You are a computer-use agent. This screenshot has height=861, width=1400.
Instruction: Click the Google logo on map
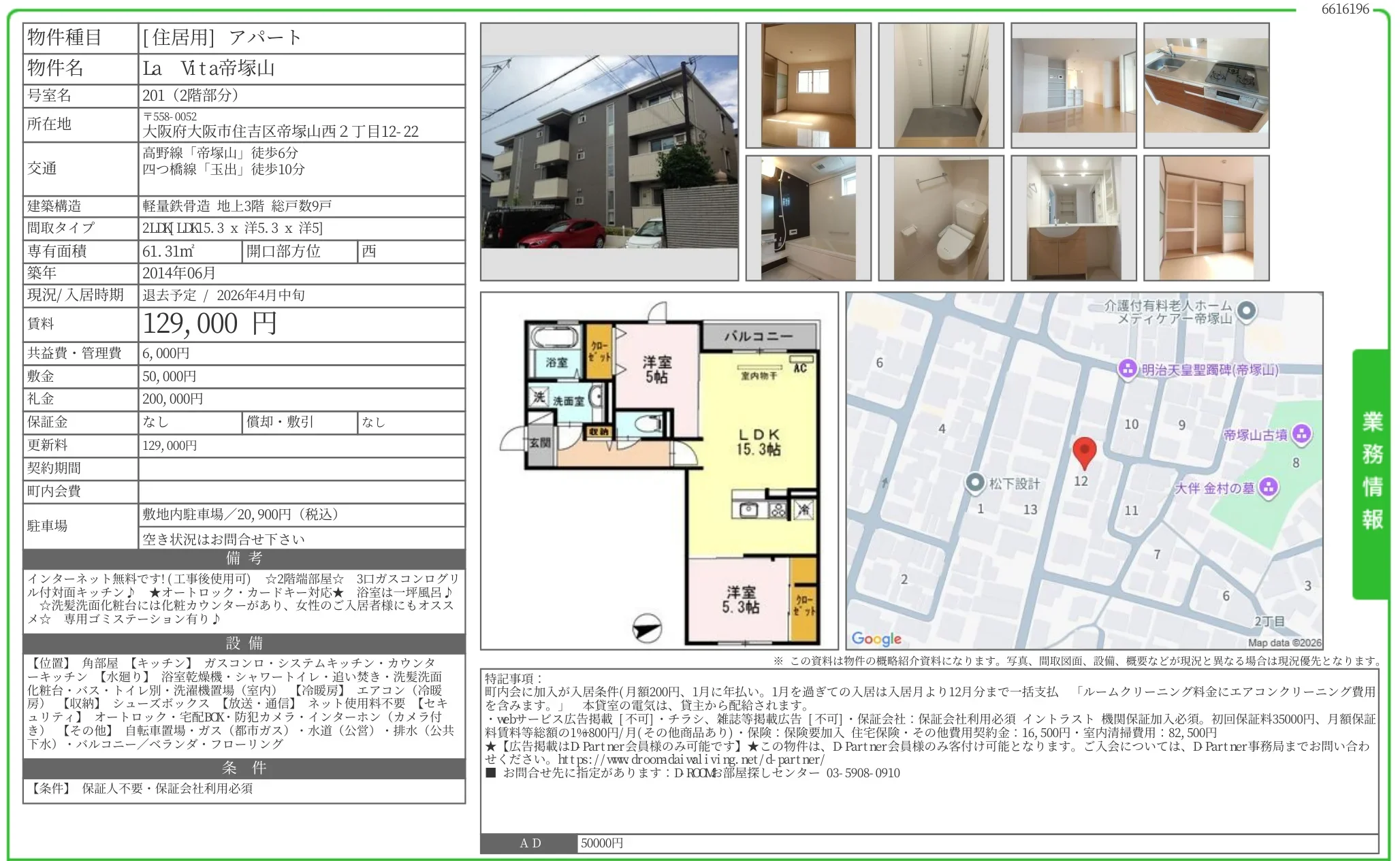[x=876, y=638]
